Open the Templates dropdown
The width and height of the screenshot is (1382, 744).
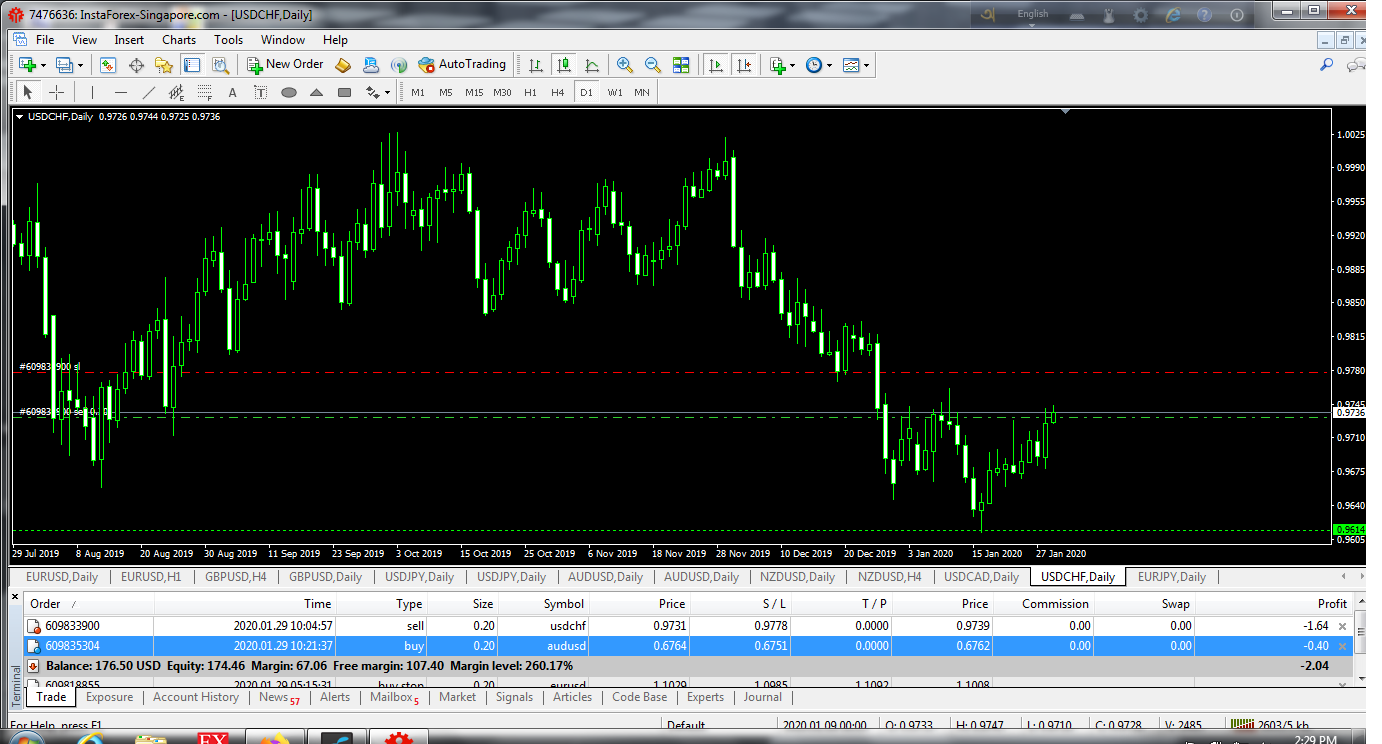(x=856, y=65)
